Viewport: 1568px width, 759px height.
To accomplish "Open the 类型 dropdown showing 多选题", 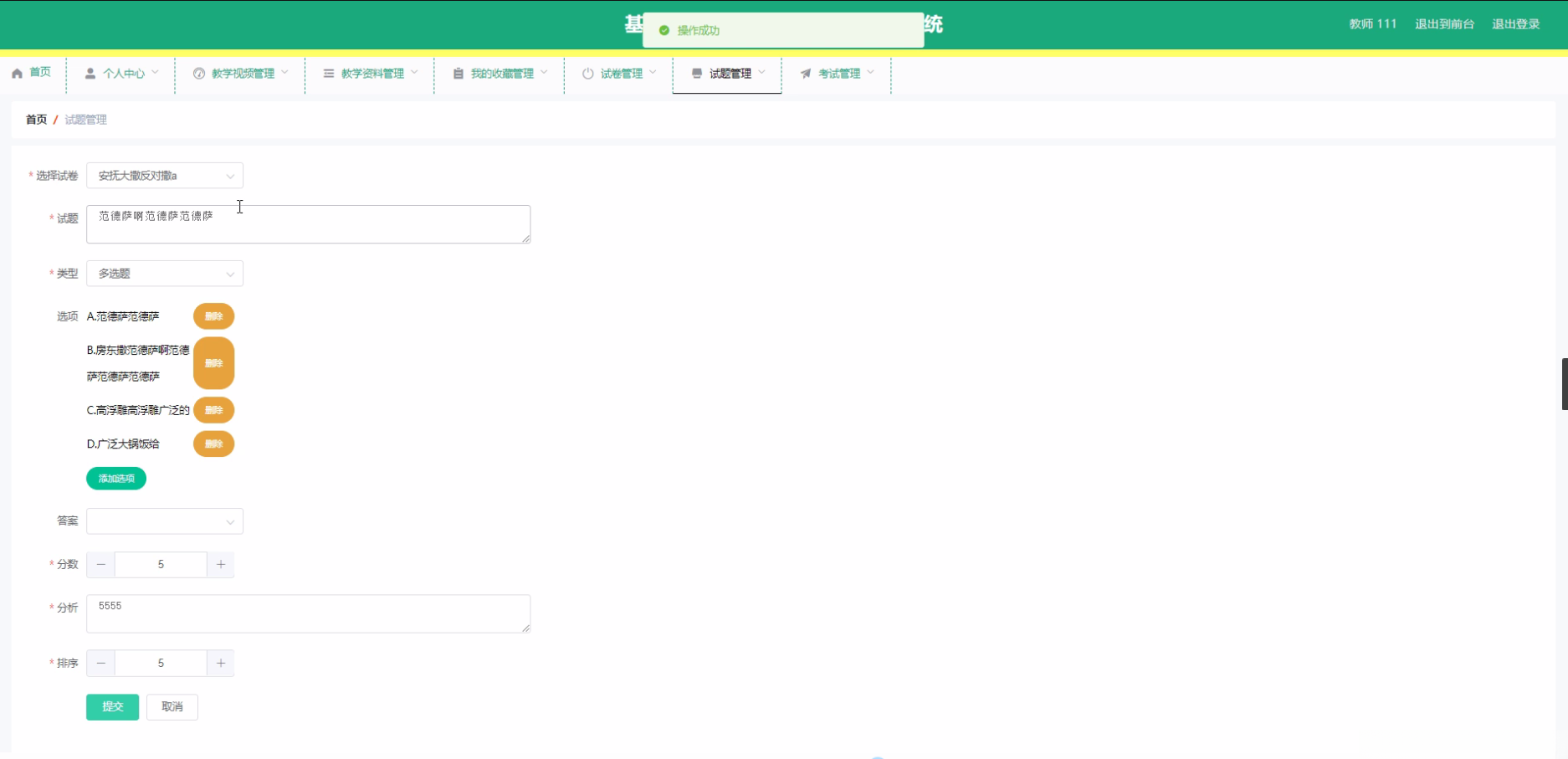I will (x=164, y=274).
